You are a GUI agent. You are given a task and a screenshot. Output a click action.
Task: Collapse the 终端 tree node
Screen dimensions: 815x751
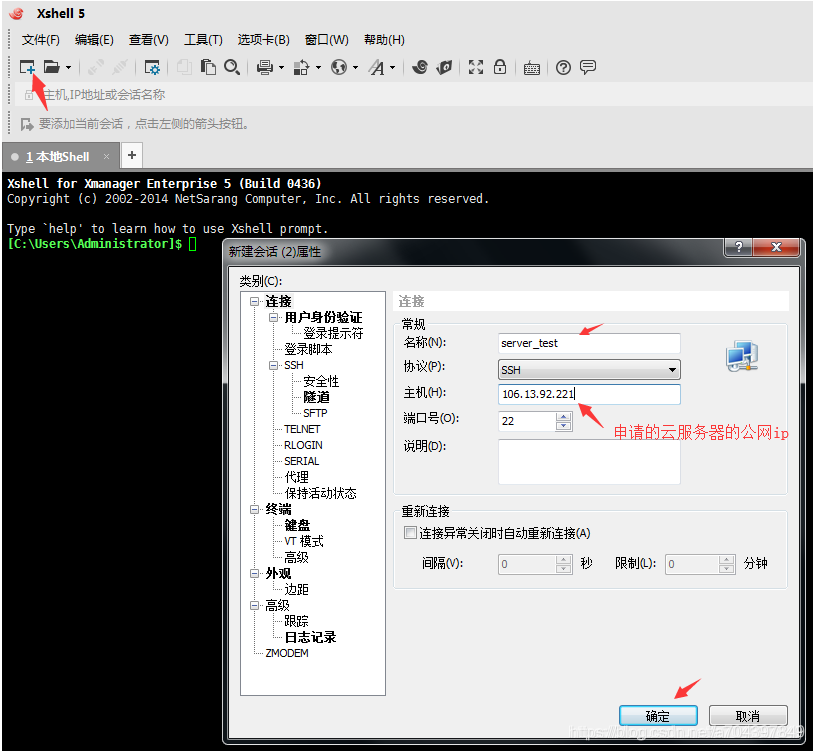click(254, 509)
